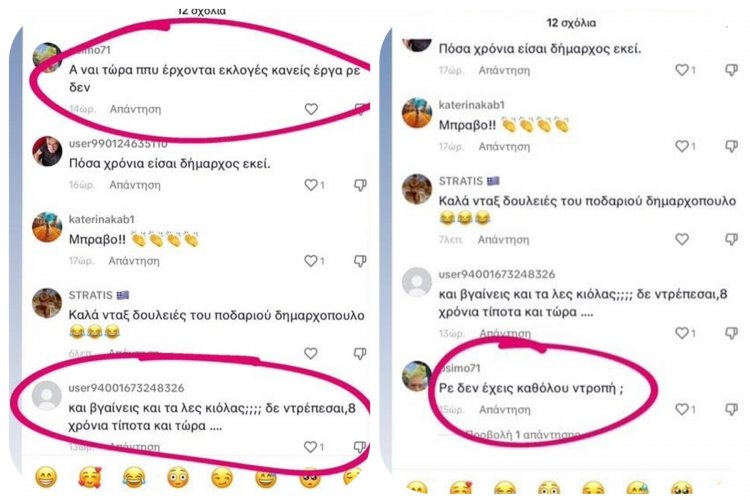Like the right-panel katerinakab1 Μπραβο comment

[682, 146]
